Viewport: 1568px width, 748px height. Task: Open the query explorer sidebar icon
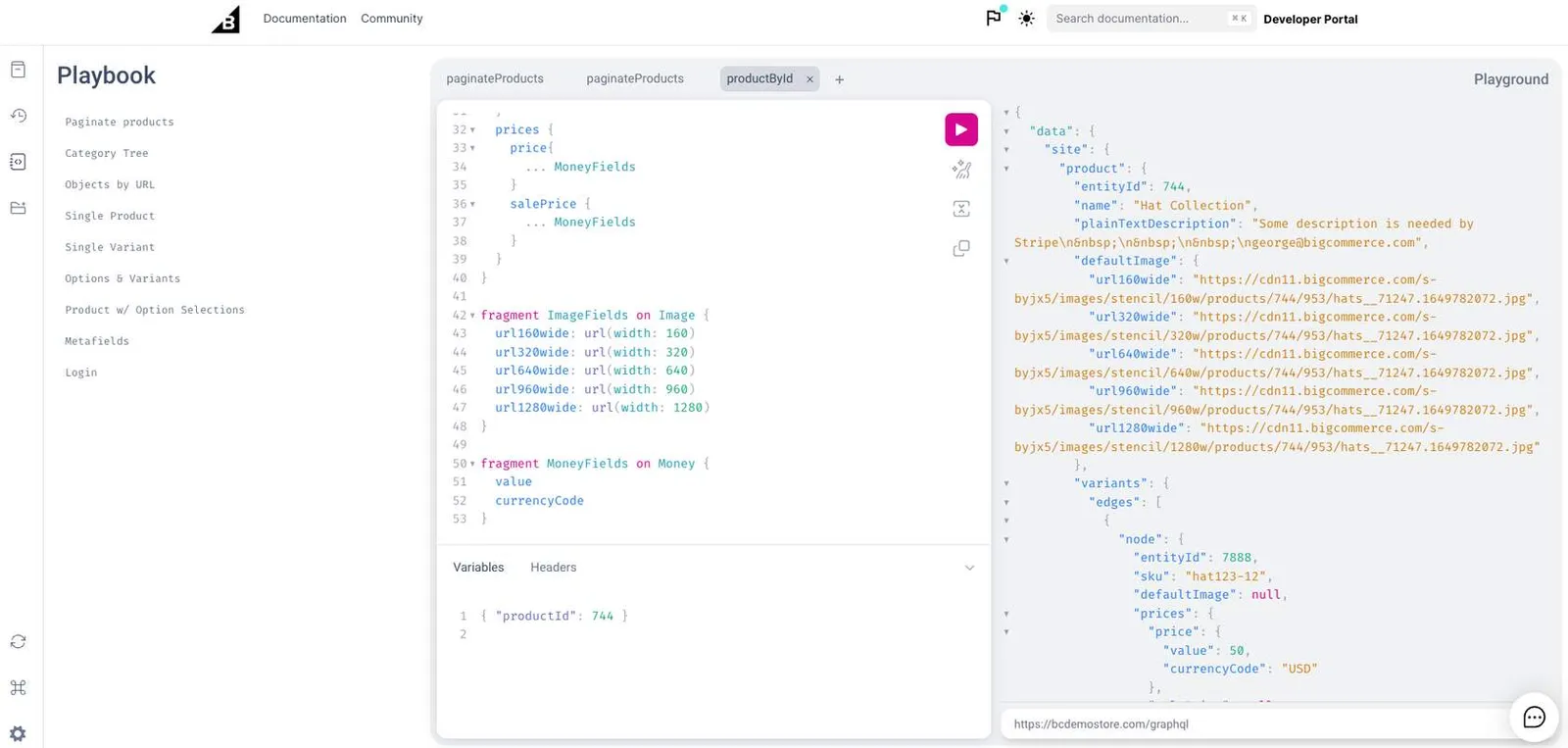pos(18,162)
